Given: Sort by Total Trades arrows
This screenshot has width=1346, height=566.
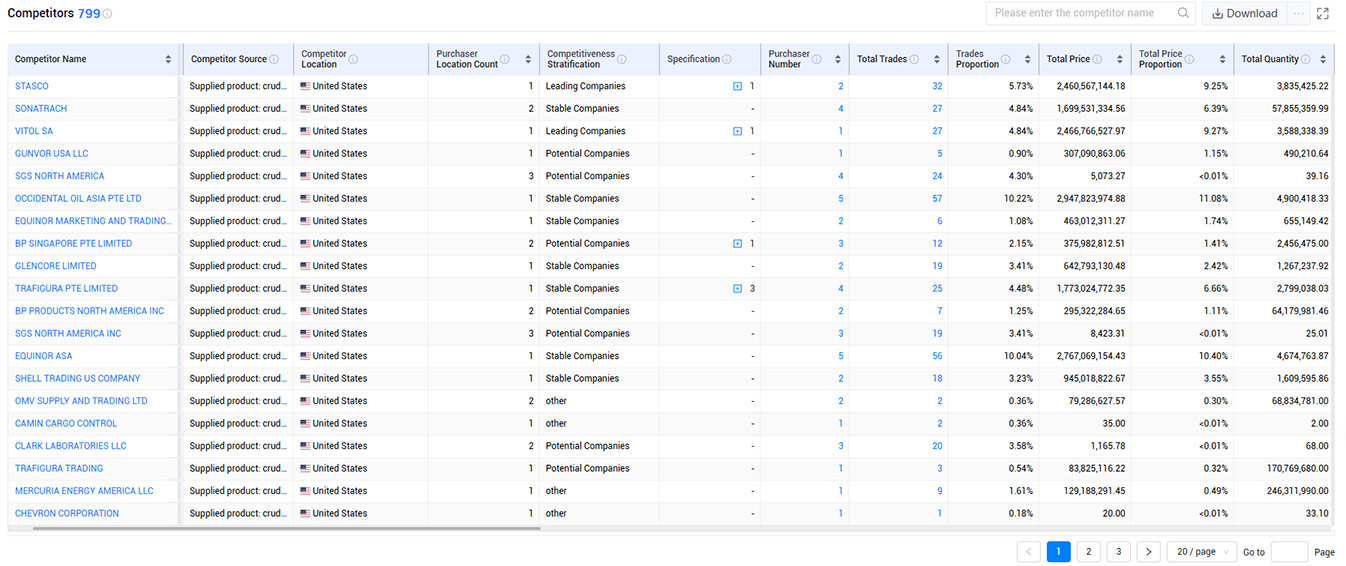Looking at the screenshot, I should point(936,60).
